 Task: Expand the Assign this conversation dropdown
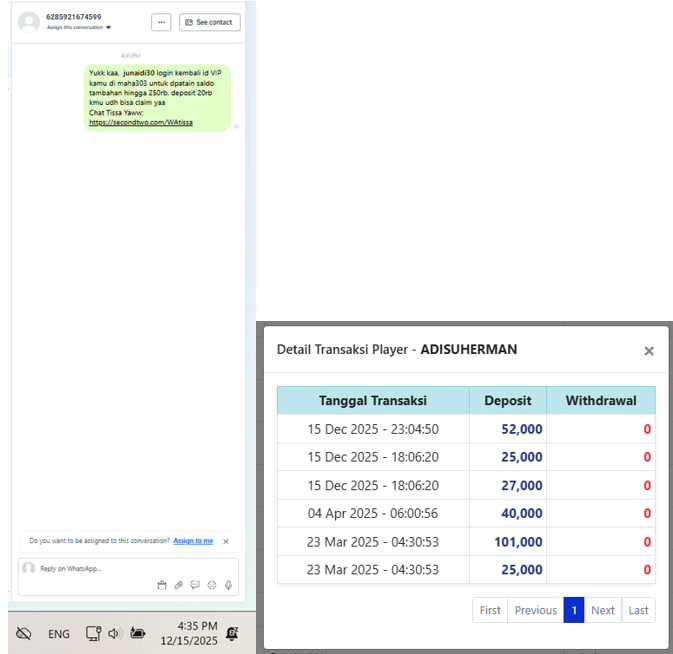(x=79, y=27)
